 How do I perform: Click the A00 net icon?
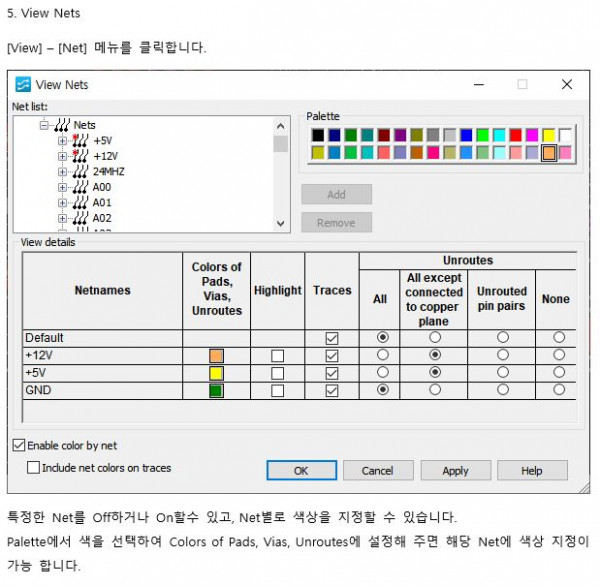pos(79,187)
